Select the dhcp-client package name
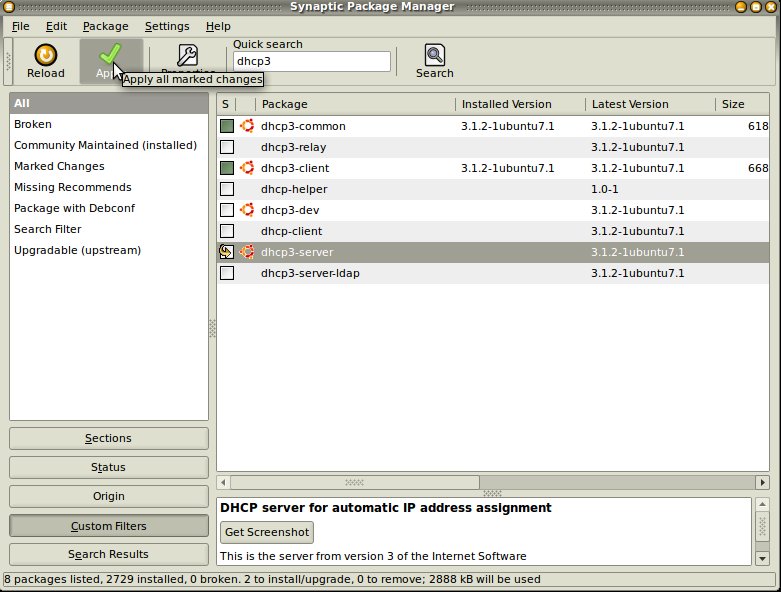 pos(291,232)
